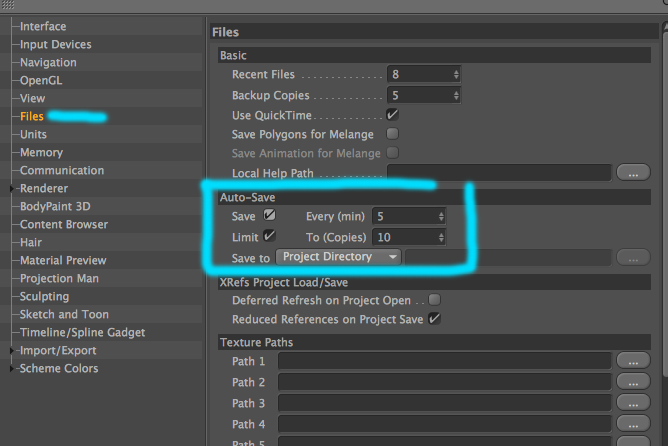Toggle Reduced References on Project Save
This screenshot has width=668, height=446.
pyautogui.click(x=435, y=319)
